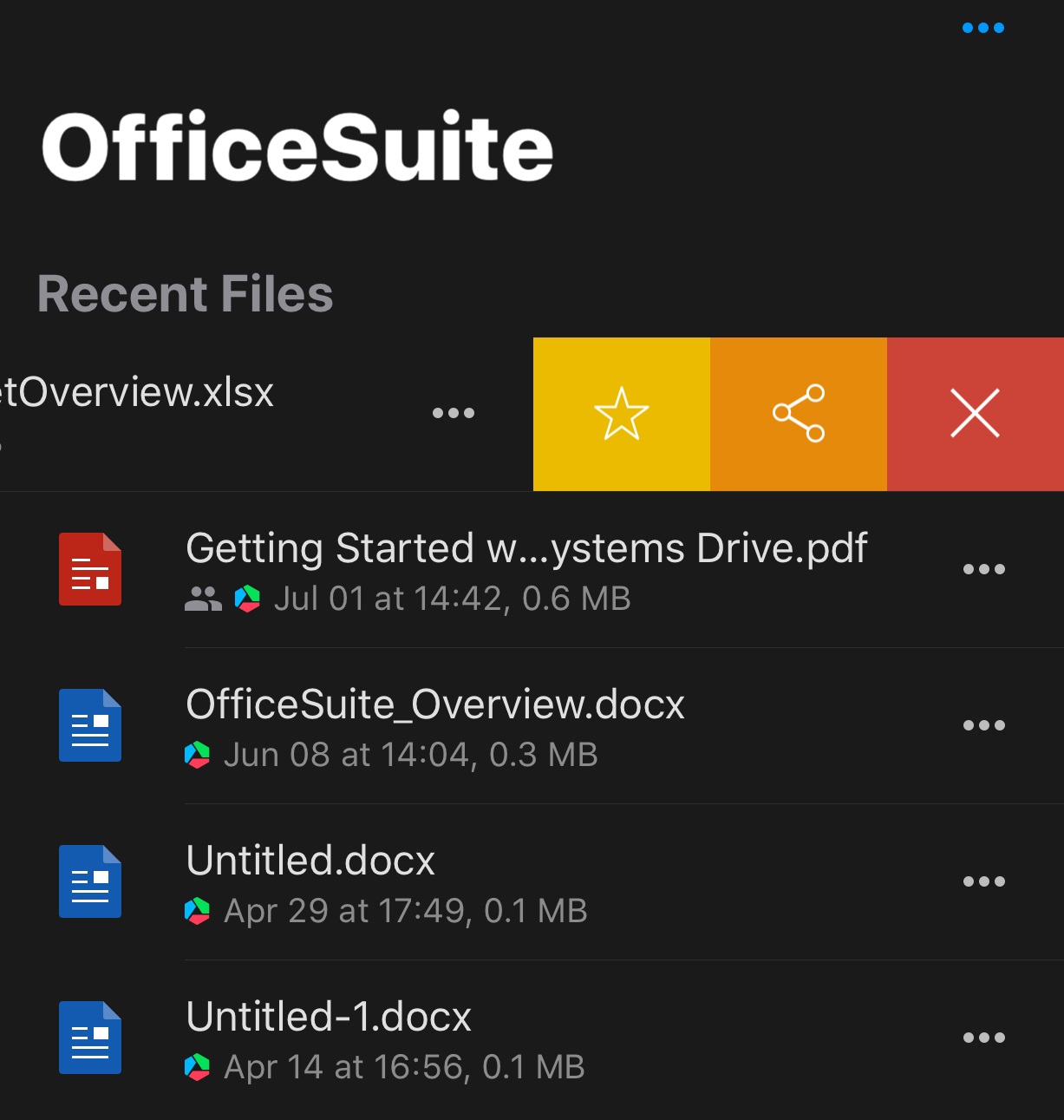Open more options for OfficeSuite_Overview.docx
Viewport: 1064px width, 1120px height.
pyautogui.click(x=984, y=725)
